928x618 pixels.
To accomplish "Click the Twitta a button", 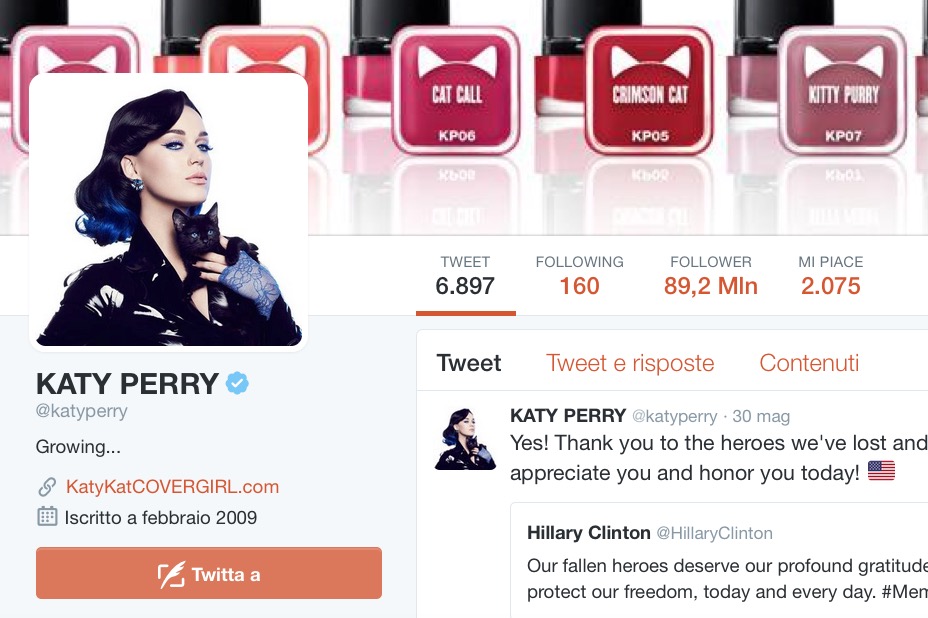I will pyautogui.click(x=209, y=573).
